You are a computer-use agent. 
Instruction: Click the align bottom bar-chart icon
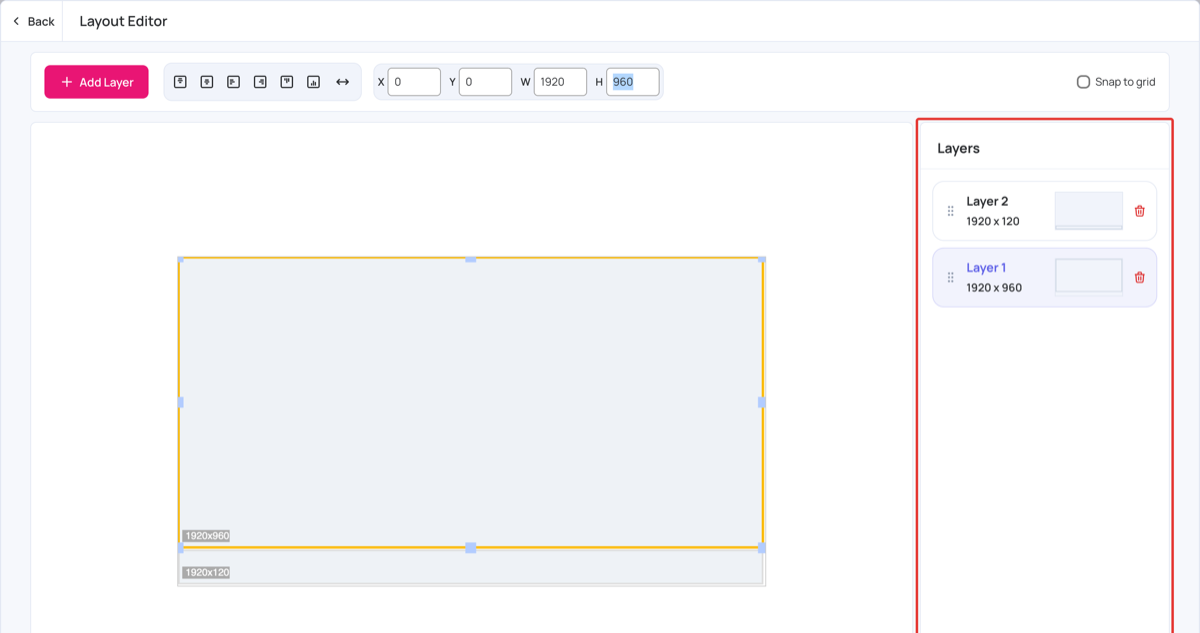click(313, 82)
